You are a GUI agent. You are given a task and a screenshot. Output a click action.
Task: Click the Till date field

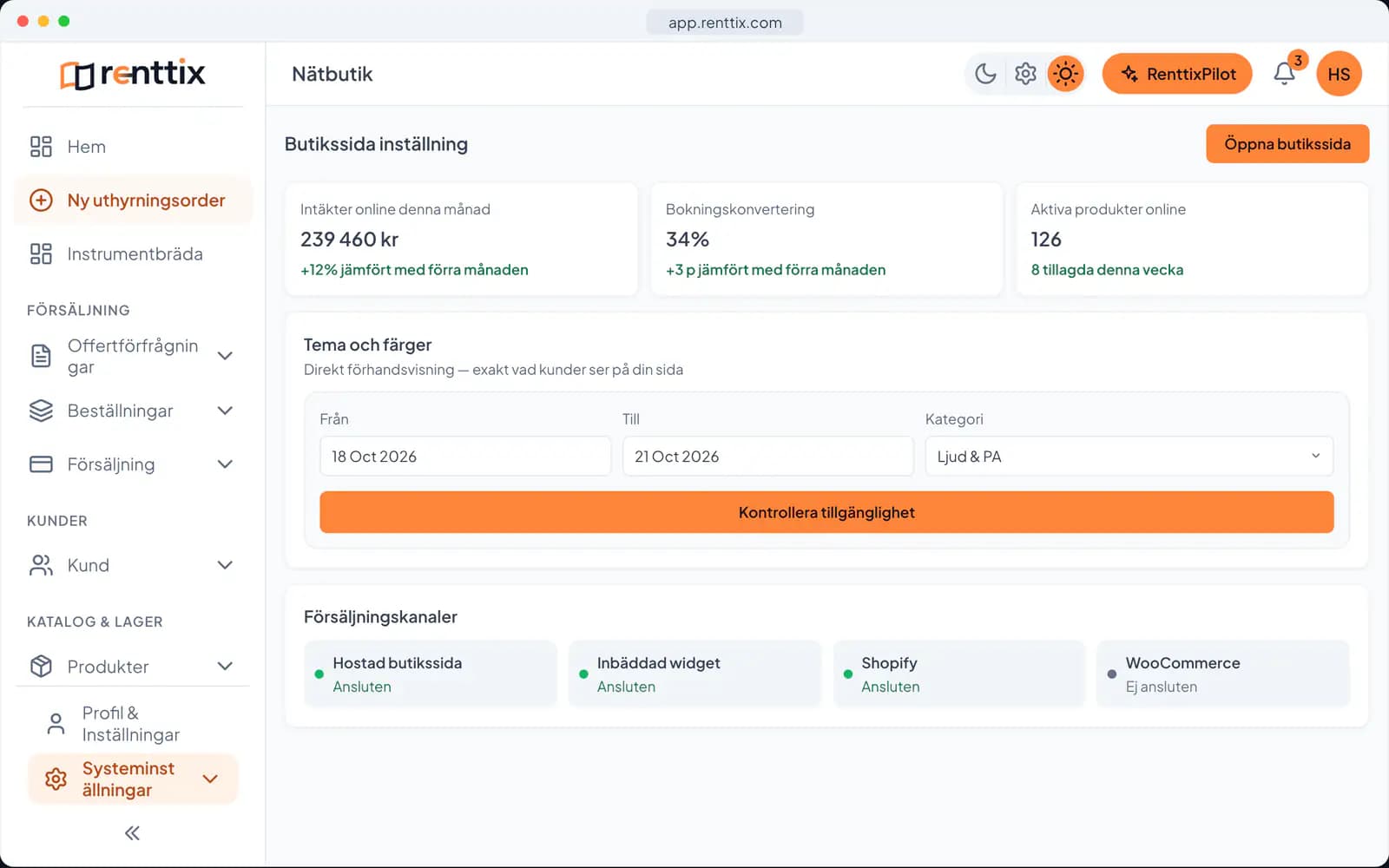pyautogui.click(x=768, y=457)
